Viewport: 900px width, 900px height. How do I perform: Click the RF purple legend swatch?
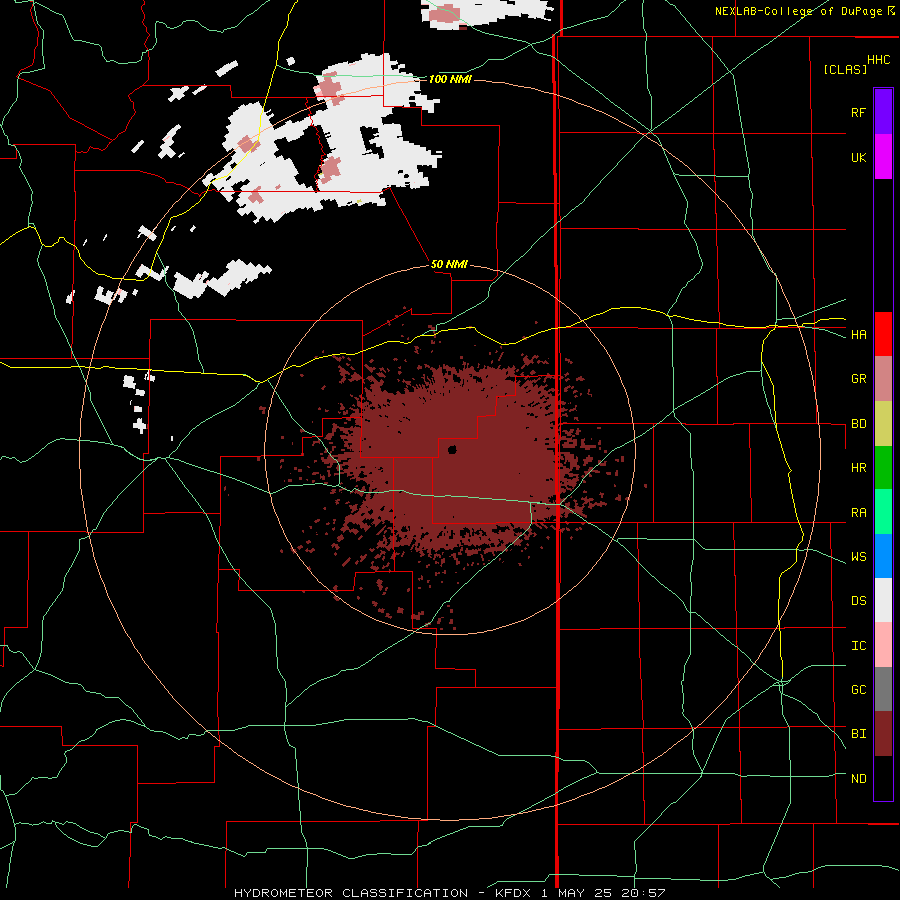(x=883, y=112)
